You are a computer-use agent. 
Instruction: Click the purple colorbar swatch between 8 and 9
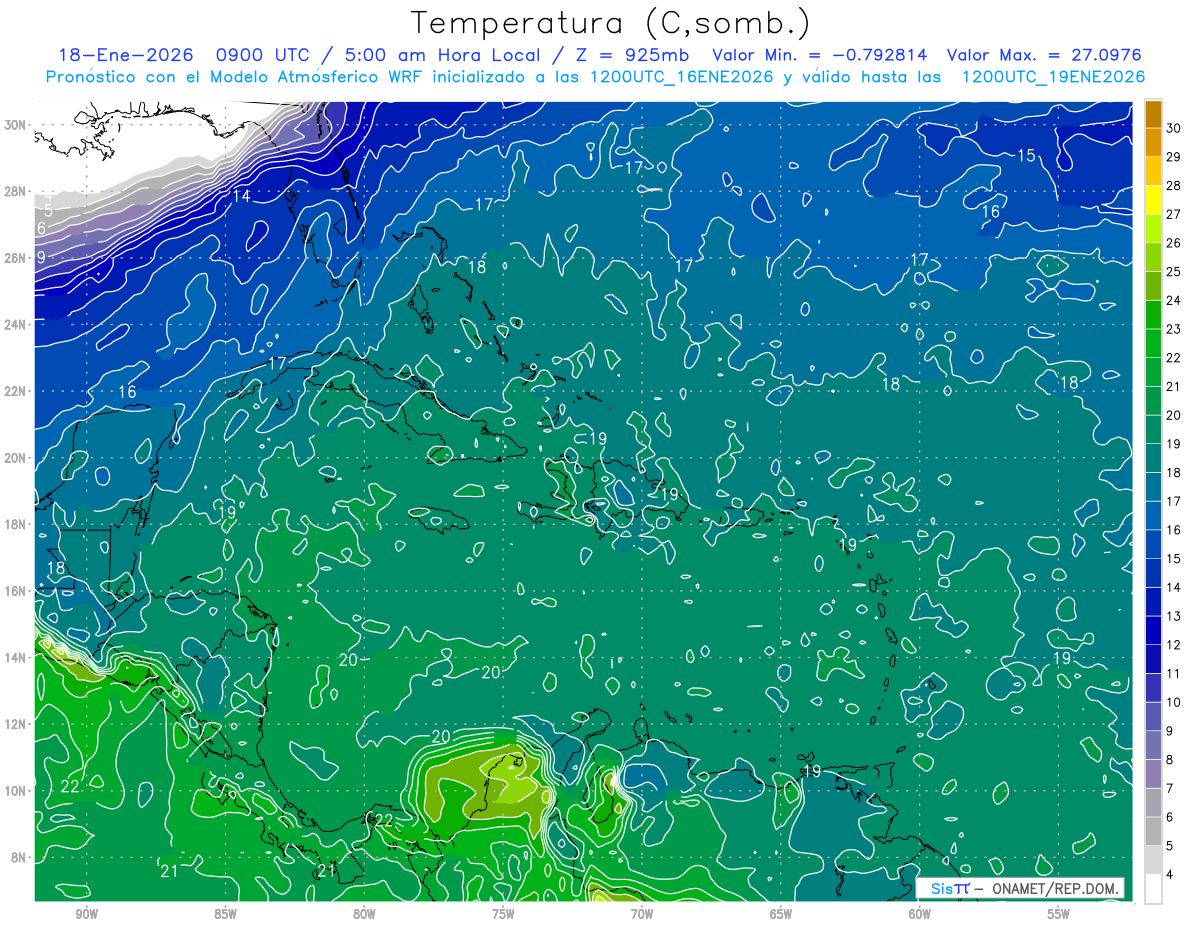click(x=1154, y=745)
